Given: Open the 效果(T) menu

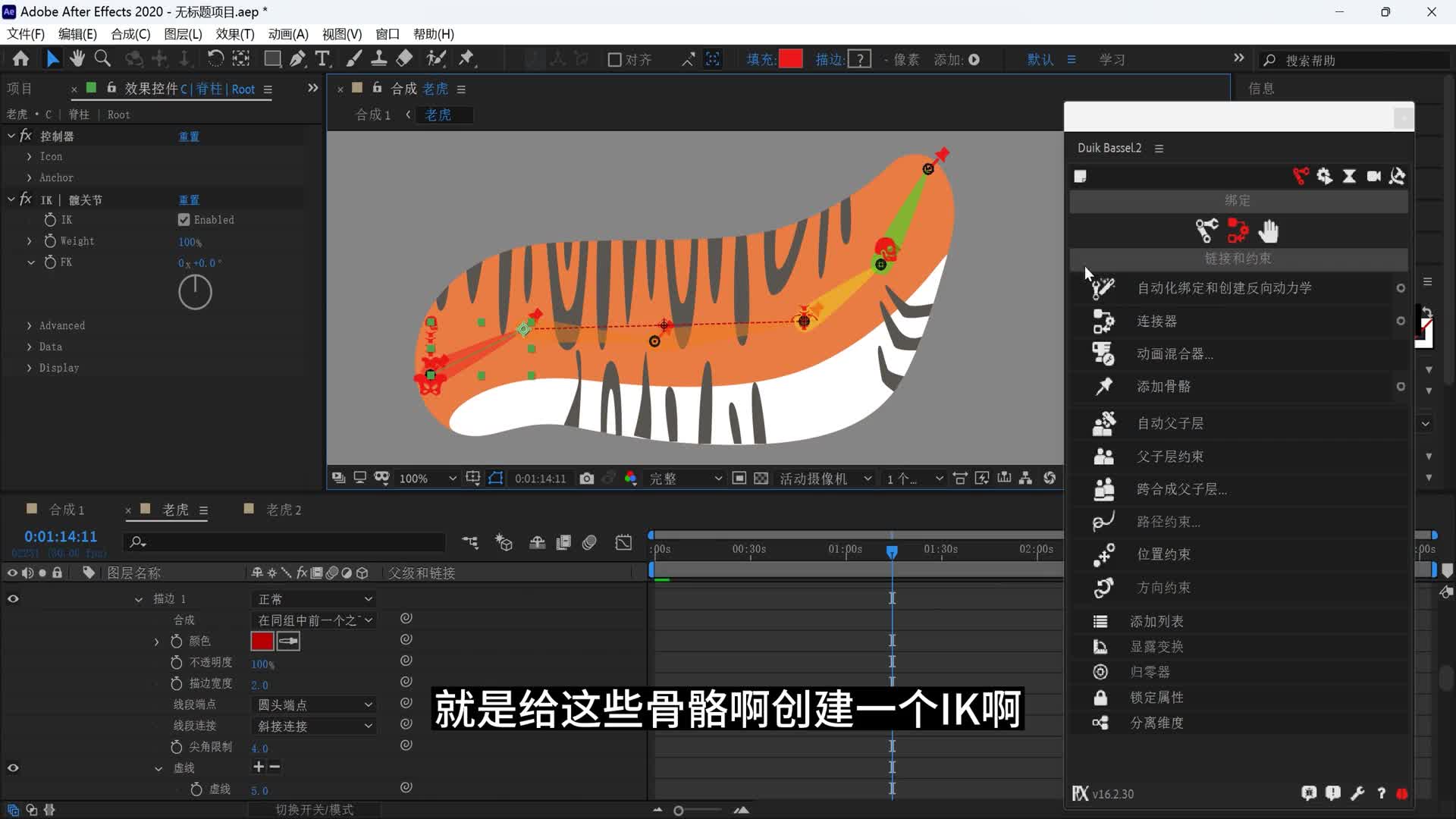Looking at the screenshot, I should [235, 34].
